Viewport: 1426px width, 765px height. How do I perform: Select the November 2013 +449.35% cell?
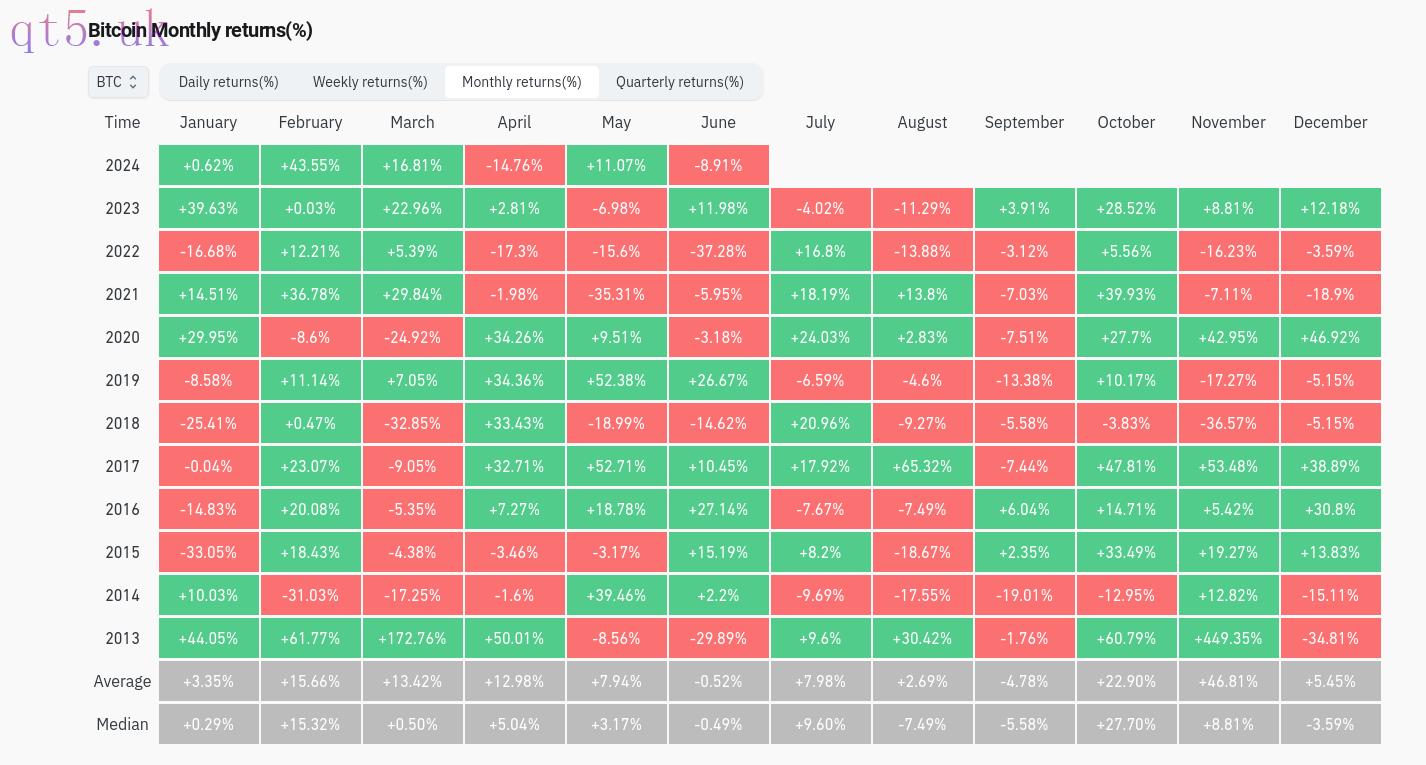(x=1228, y=638)
